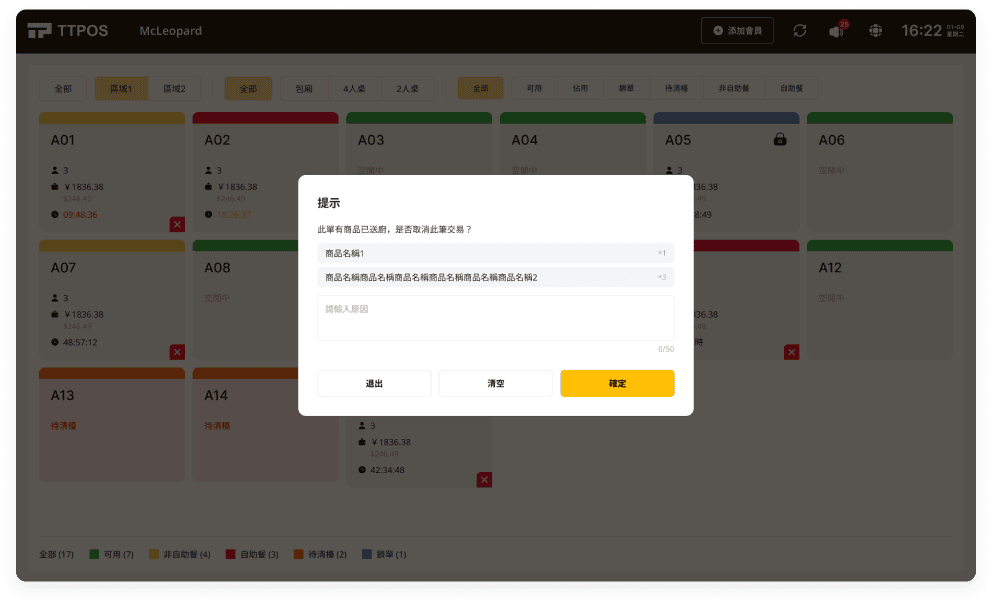Click the refresh icon in top bar

coord(799,31)
